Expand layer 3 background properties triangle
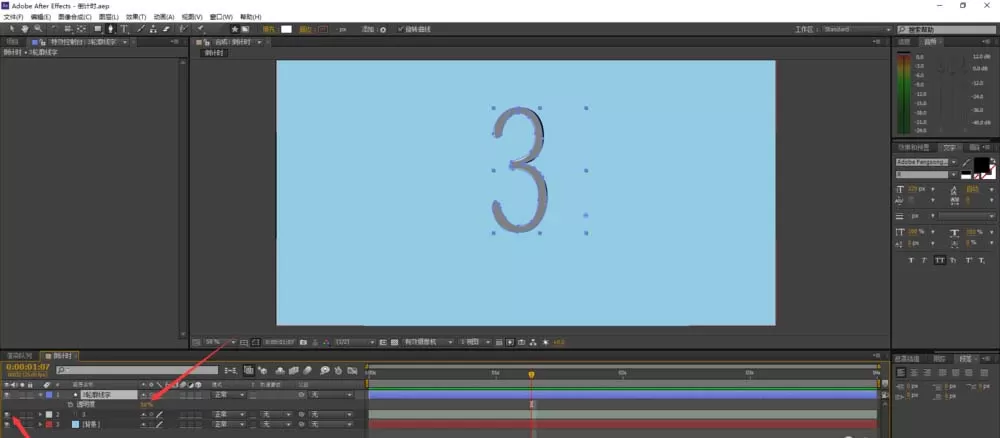Screen dimensions: 1000x438 pyautogui.click(x=41, y=424)
